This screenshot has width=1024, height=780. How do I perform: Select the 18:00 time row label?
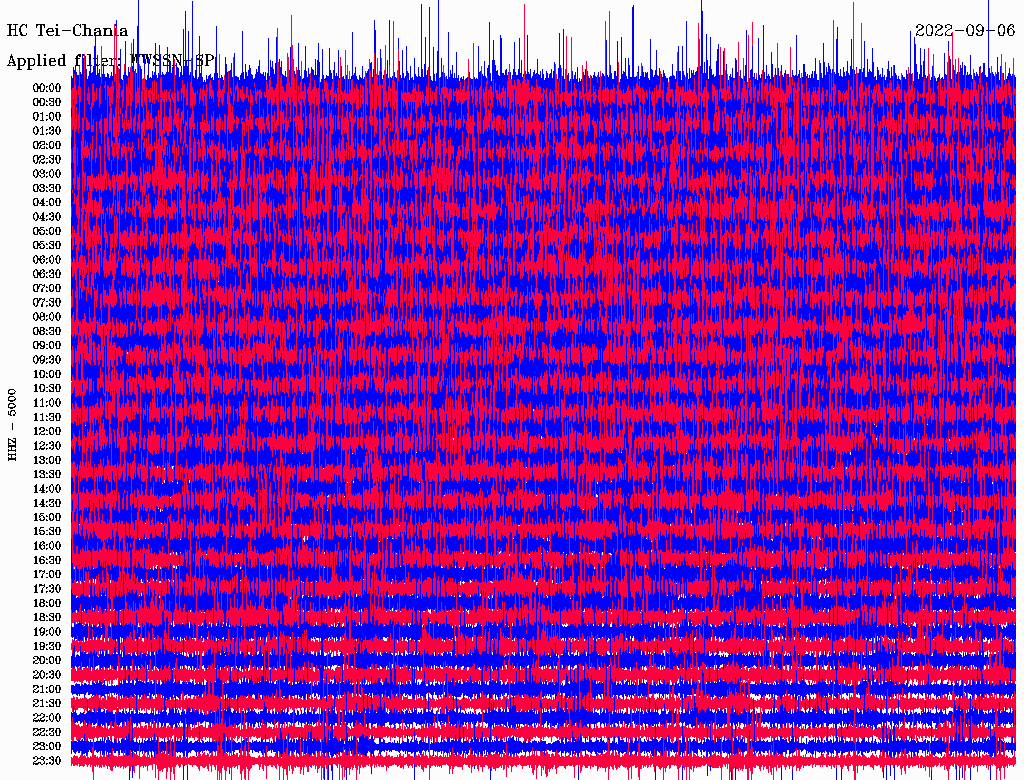tap(47, 603)
